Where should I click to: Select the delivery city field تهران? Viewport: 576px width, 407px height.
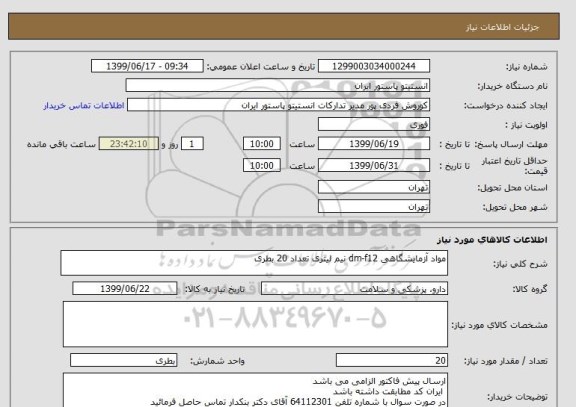tap(374, 207)
